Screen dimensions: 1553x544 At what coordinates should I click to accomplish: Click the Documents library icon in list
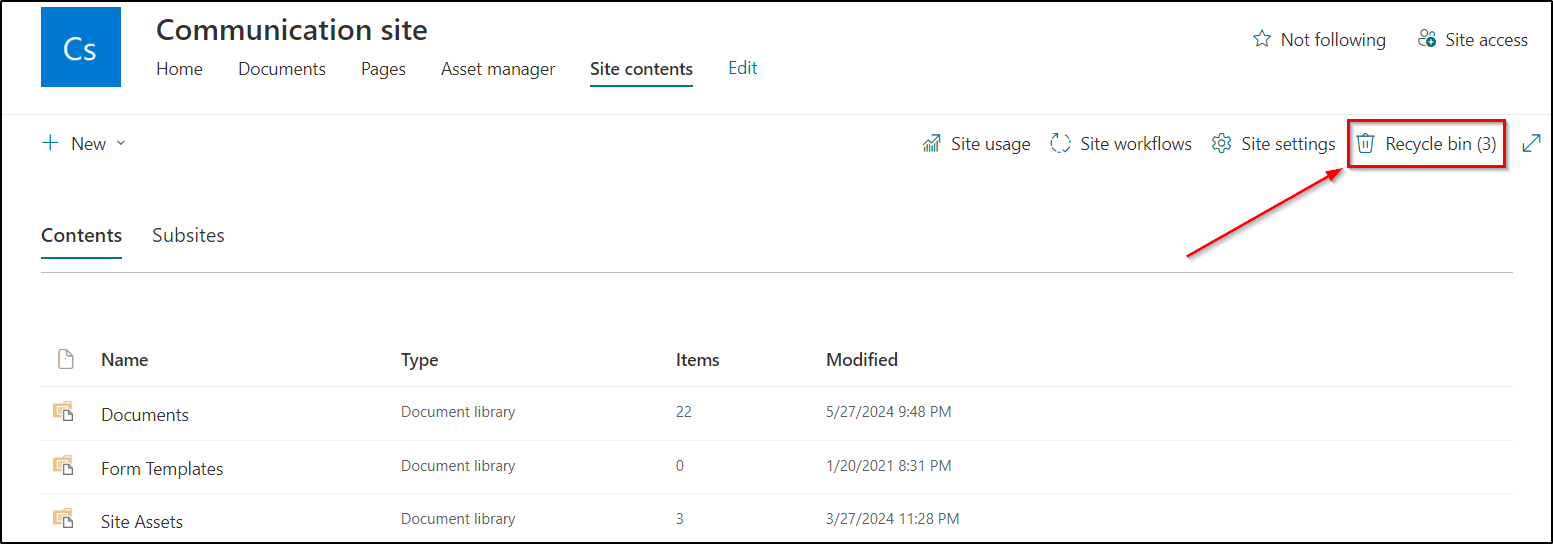pos(64,413)
